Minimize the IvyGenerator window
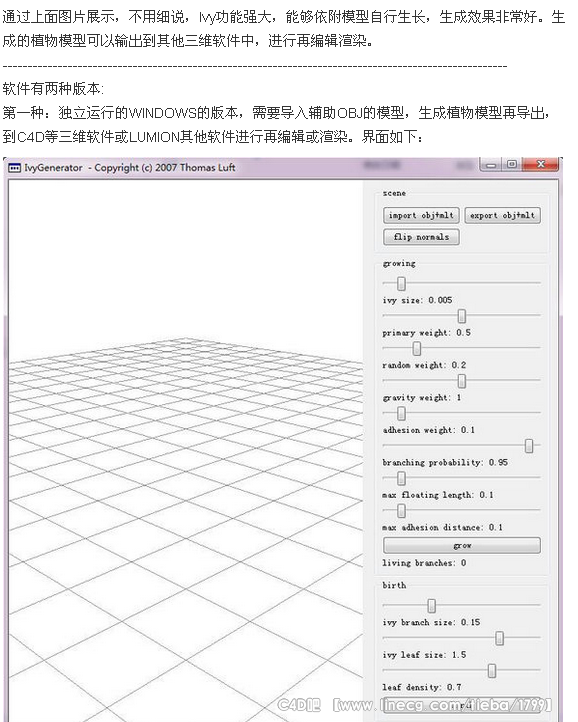 [491, 164]
